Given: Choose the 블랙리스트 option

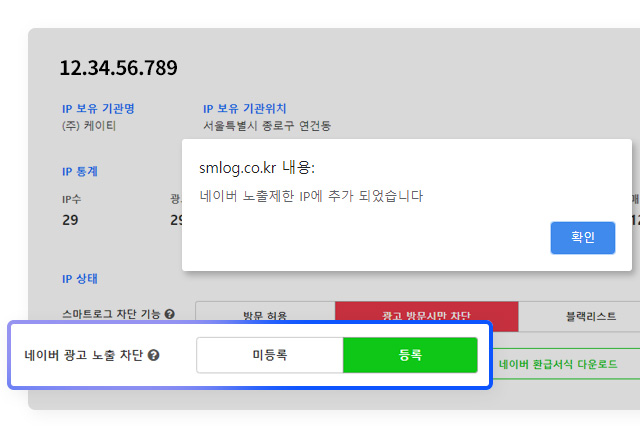Looking at the screenshot, I should pos(591,316).
